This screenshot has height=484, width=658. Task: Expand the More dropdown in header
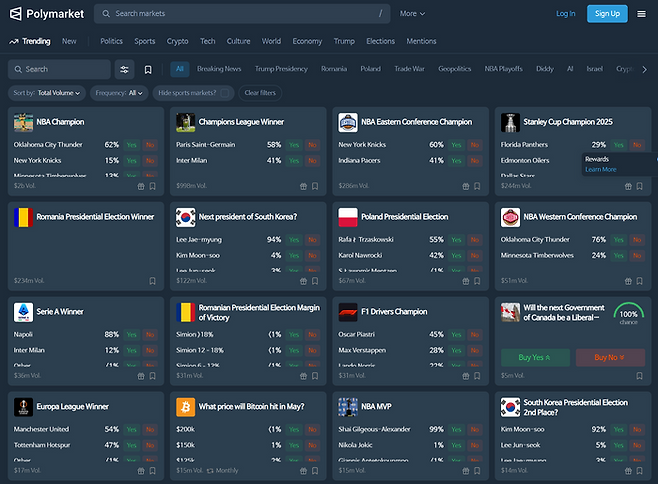412,14
